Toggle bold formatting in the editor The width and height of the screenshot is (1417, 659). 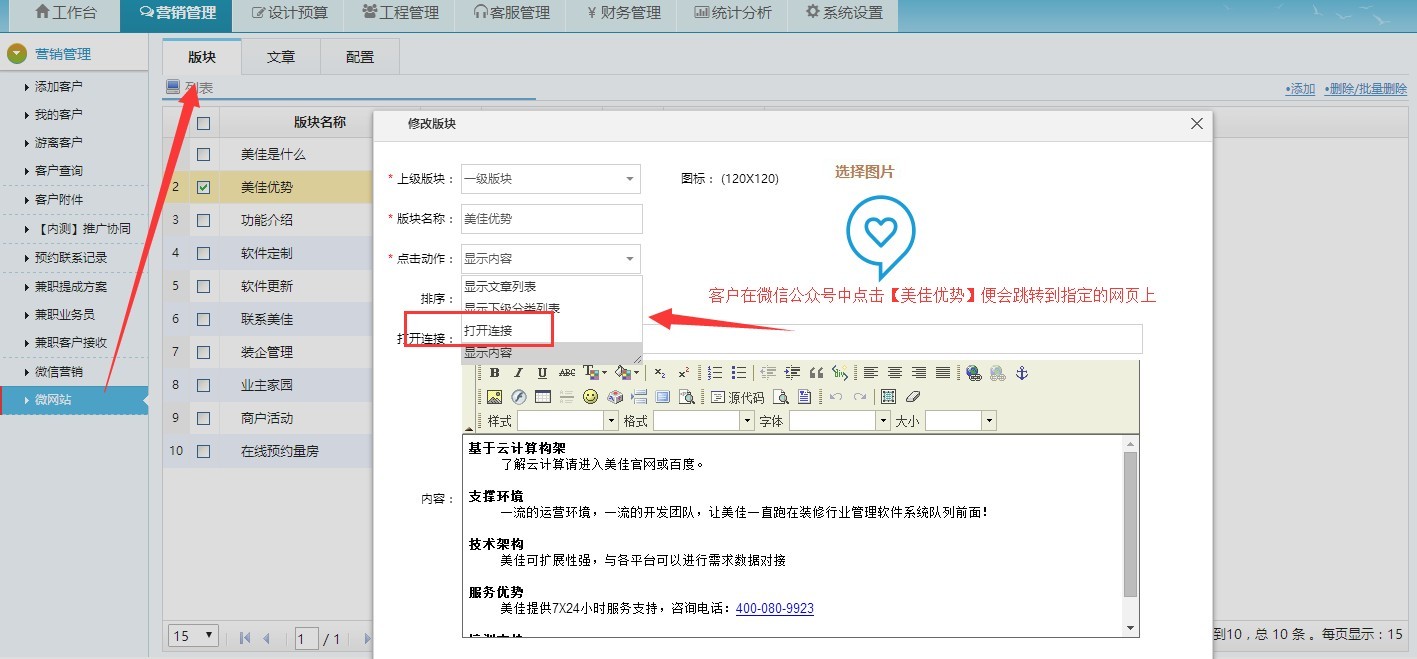[495, 373]
